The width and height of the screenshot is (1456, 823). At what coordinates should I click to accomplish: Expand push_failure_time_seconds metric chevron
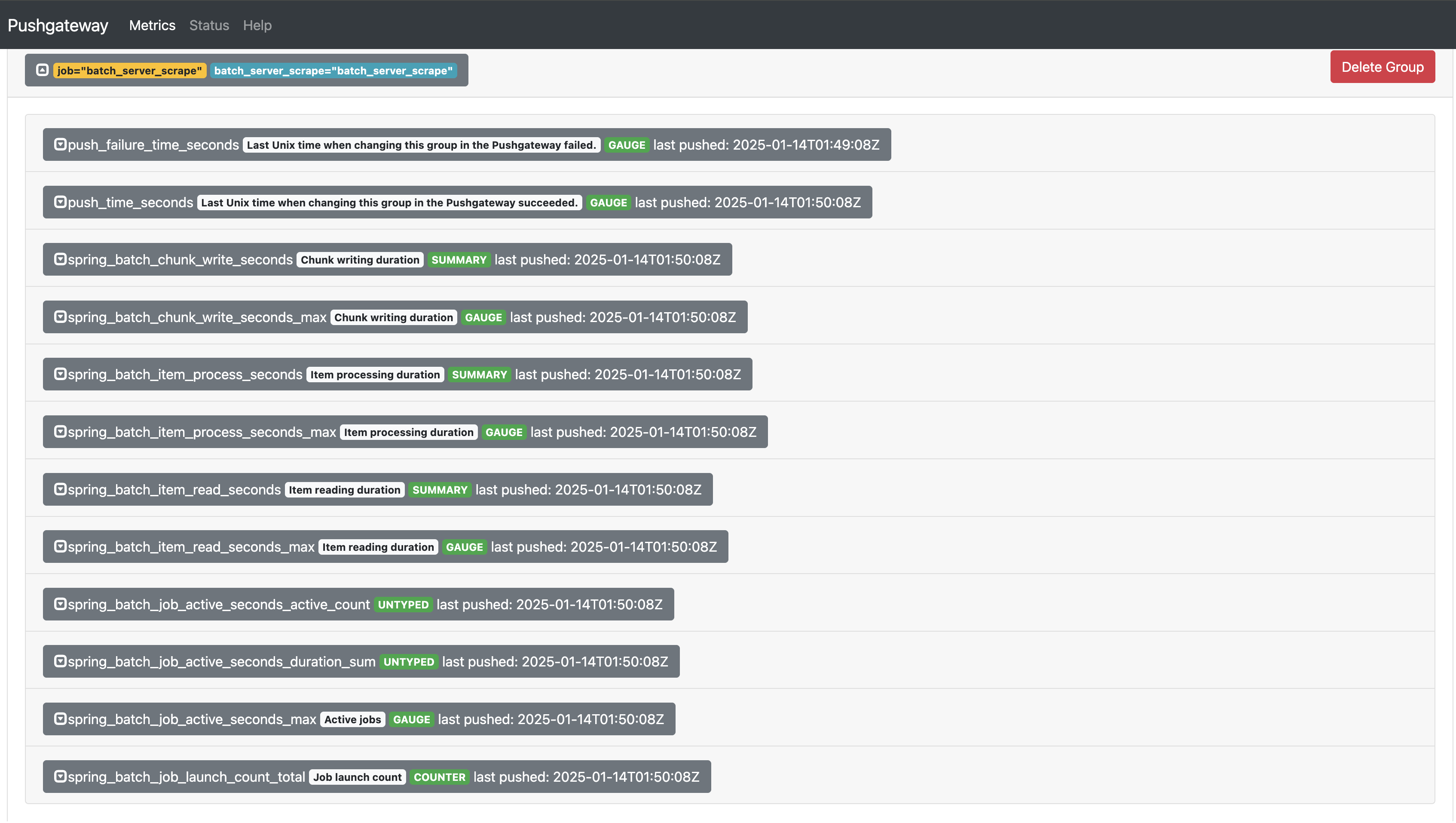point(60,144)
